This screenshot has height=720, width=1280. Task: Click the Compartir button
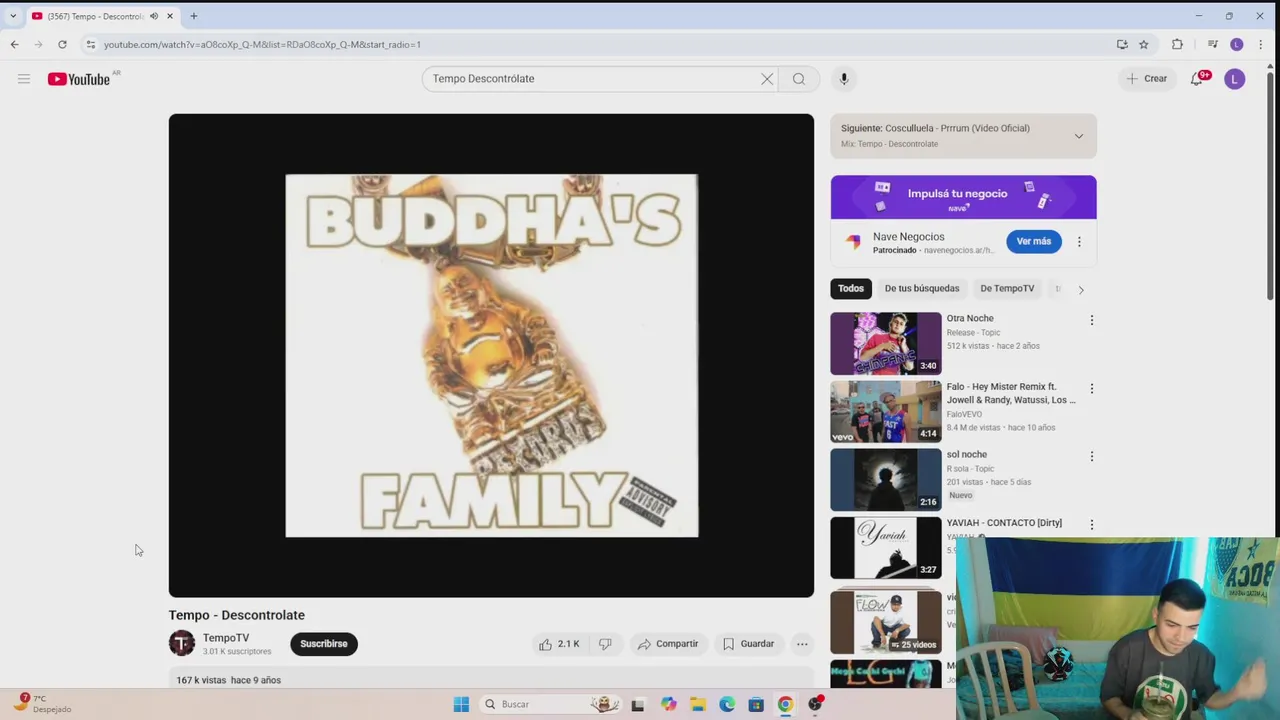coord(668,644)
